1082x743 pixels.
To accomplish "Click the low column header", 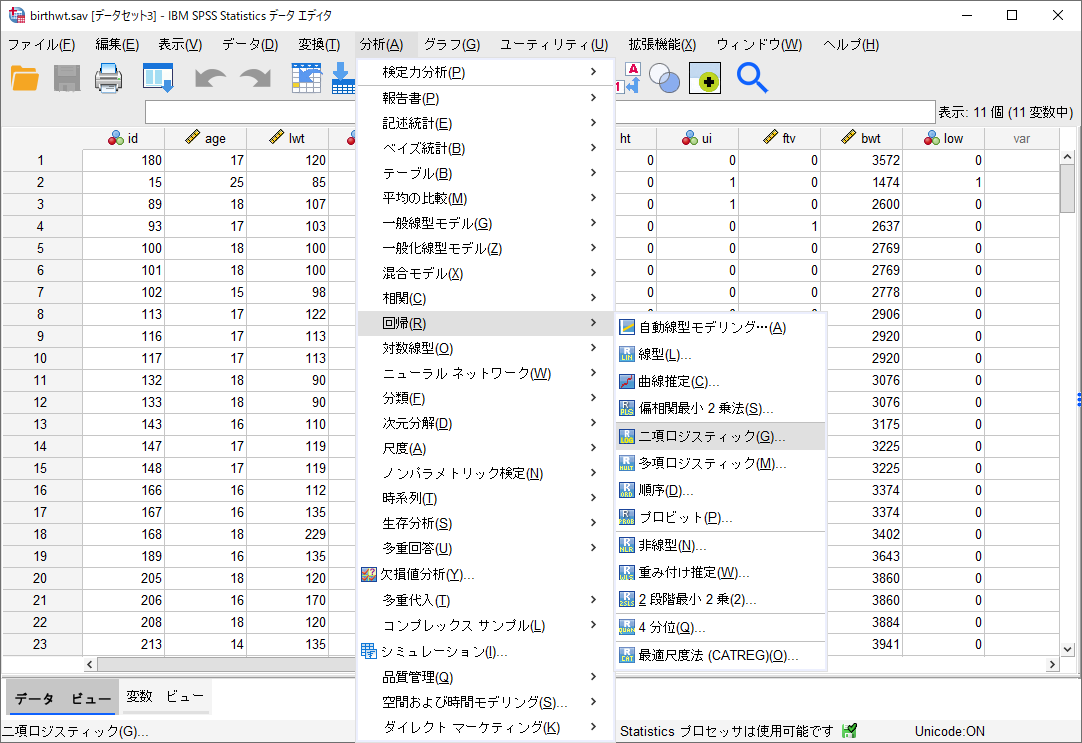I will [x=943, y=139].
